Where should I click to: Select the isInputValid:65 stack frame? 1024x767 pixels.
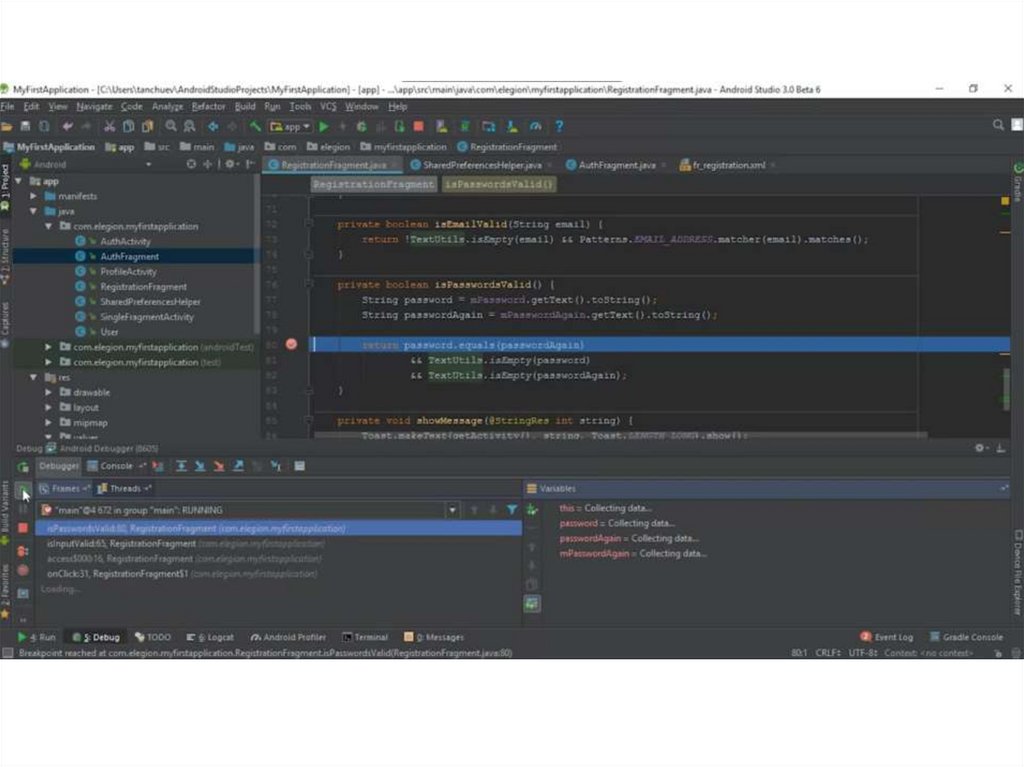coord(121,544)
